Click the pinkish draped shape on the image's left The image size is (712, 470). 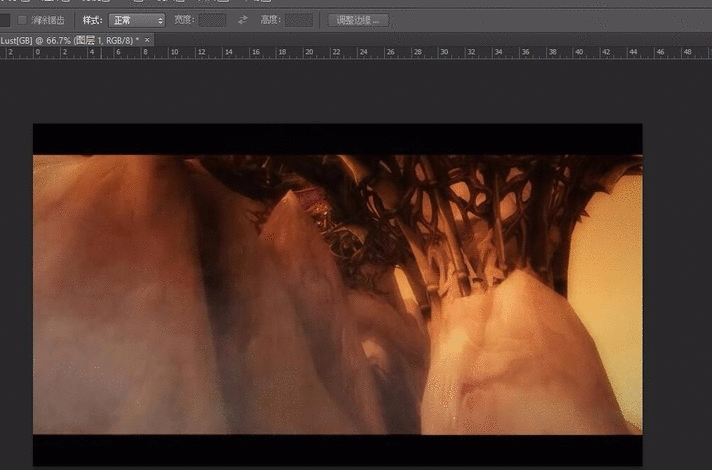tap(110, 300)
